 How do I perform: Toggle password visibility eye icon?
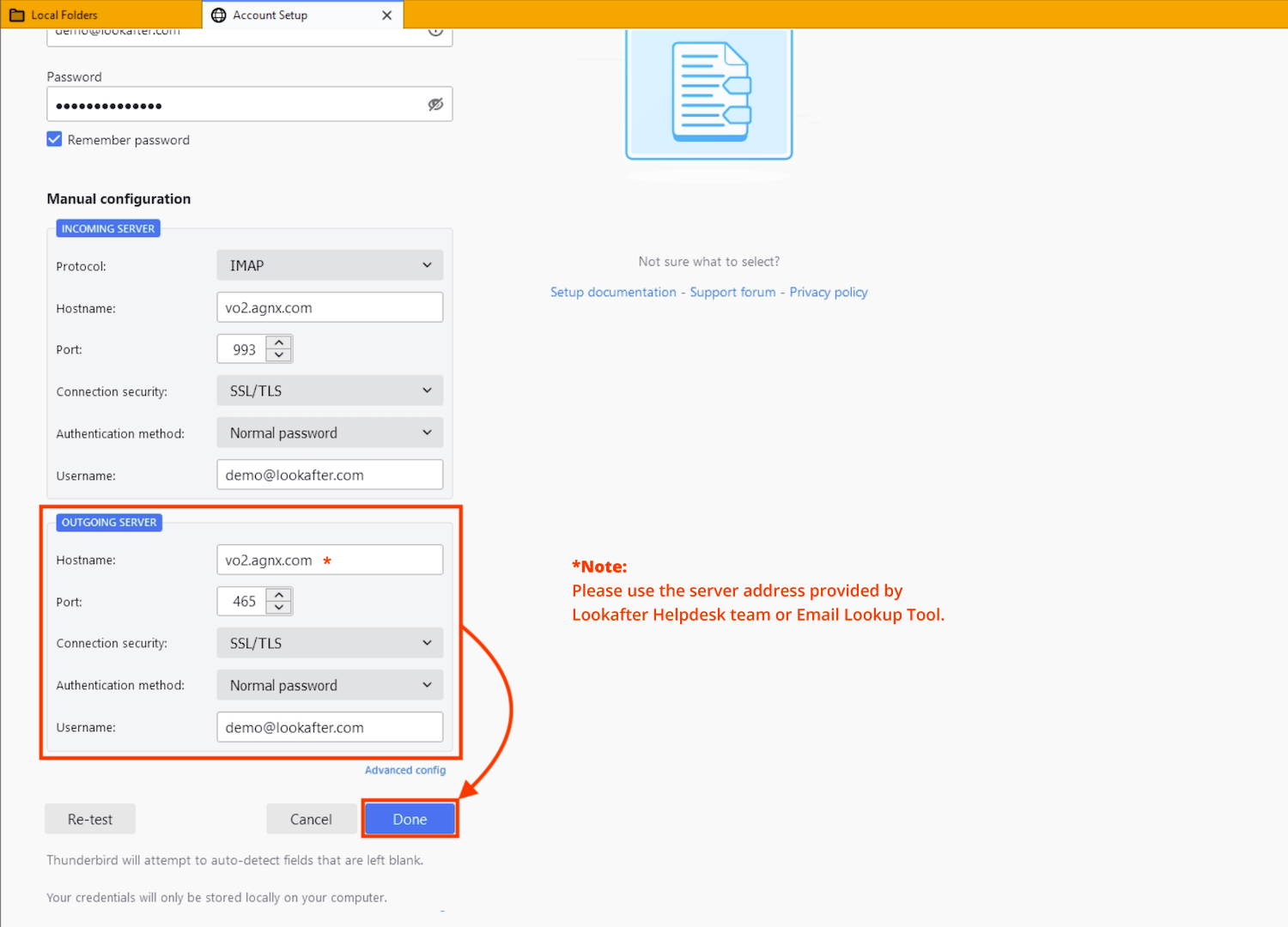(x=435, y=105)
